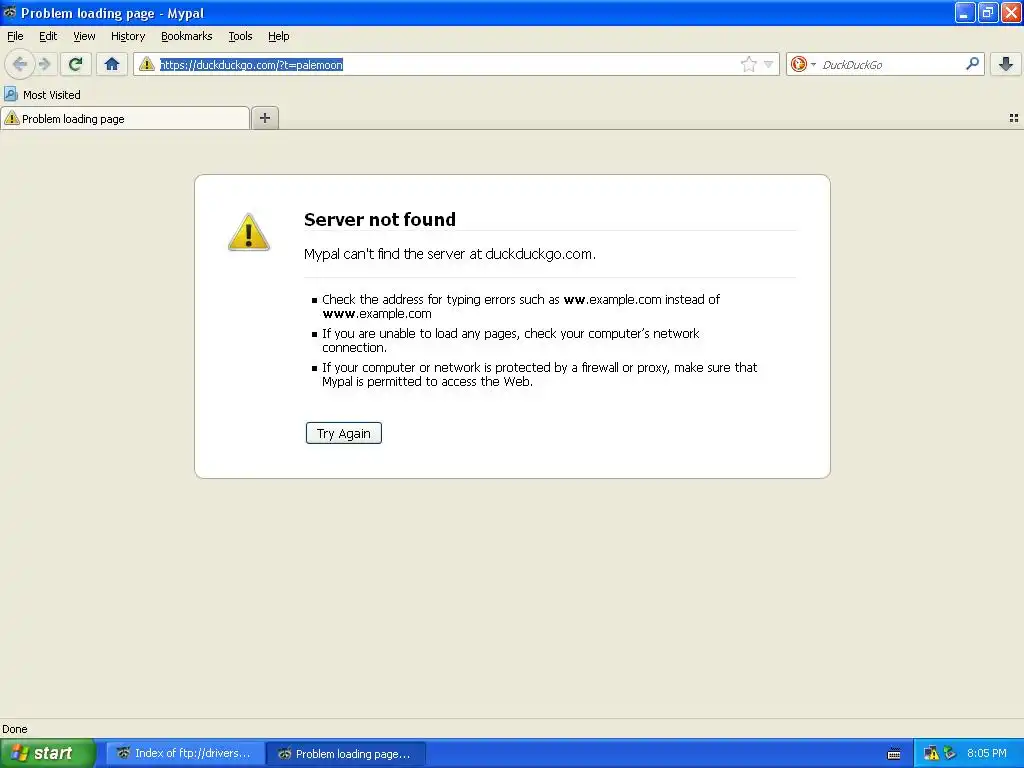1024x768 pixels.
Task: Click the network warning tray icon
Action: 931,754
